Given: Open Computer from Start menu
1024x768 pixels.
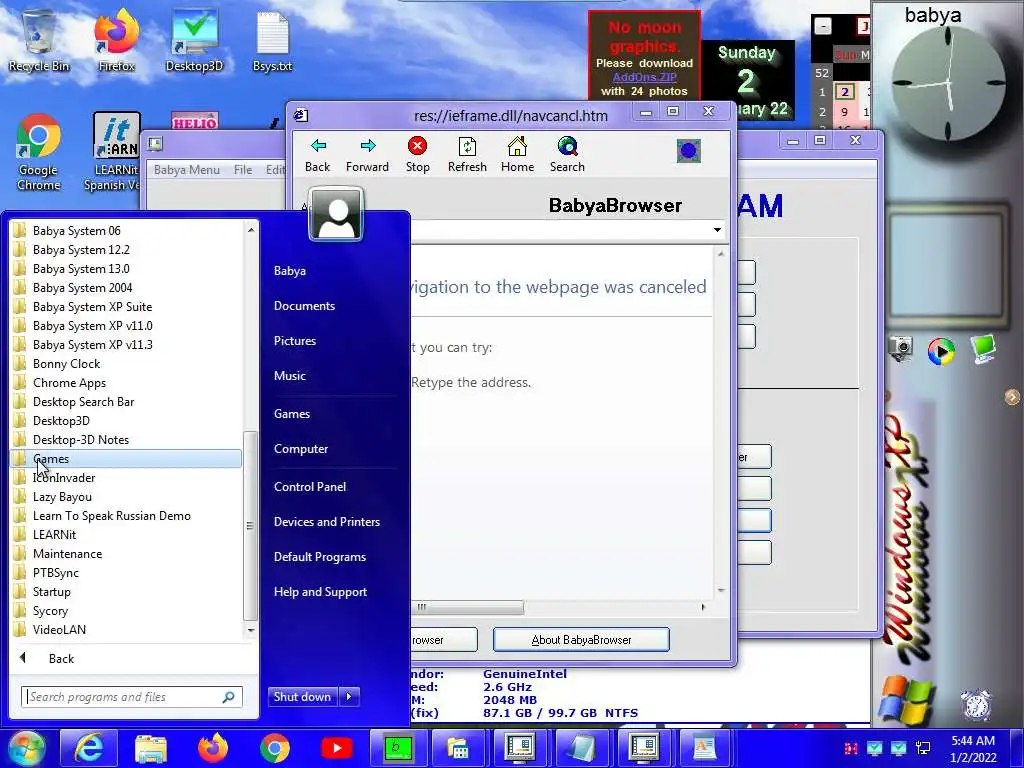Looking at the screenshot, I should tap(301, 449).
